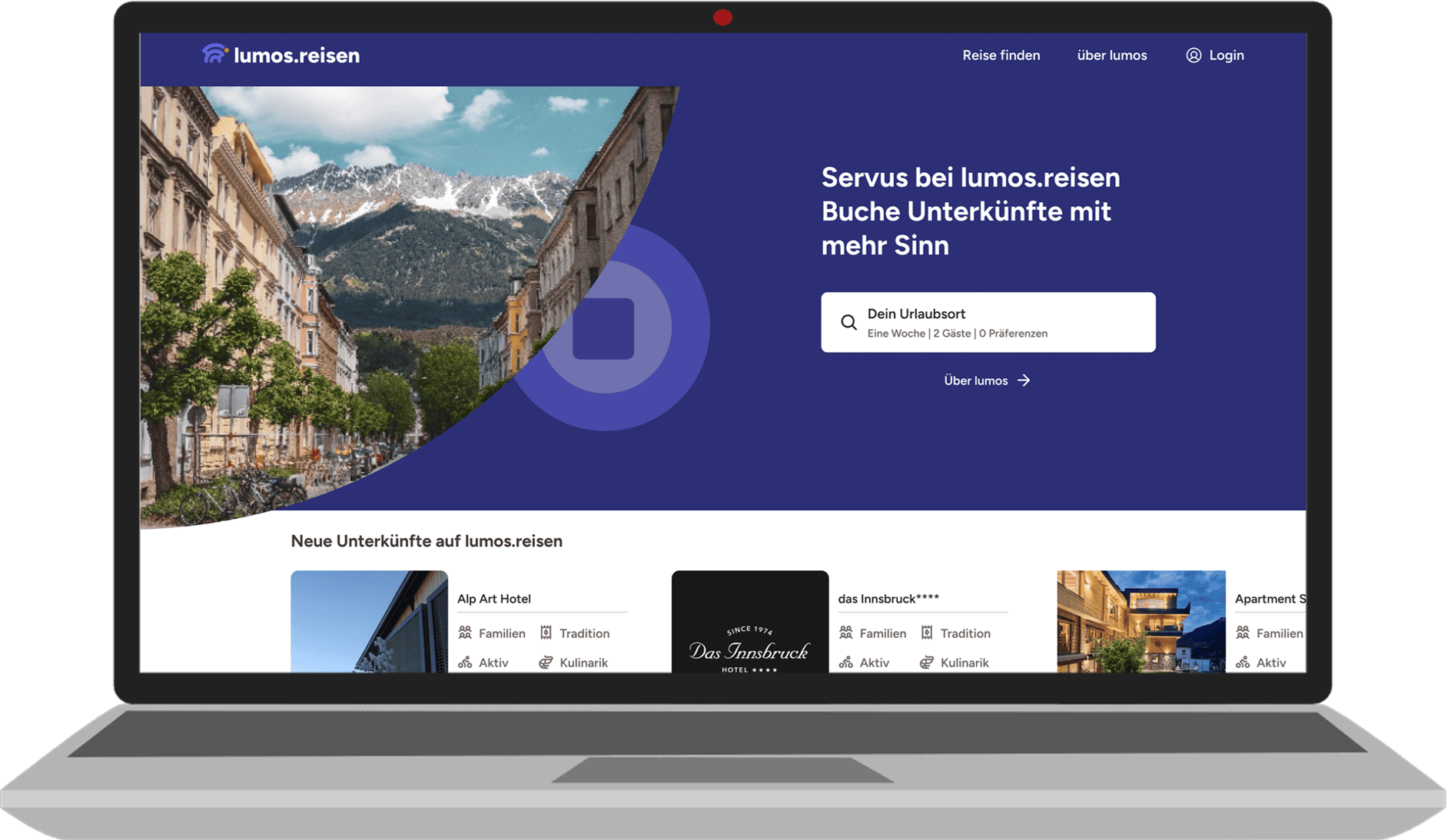Open the Apartment chalet thumbnail image
The width and height of the screenshot is (1448, 840).
point(1141,621)
